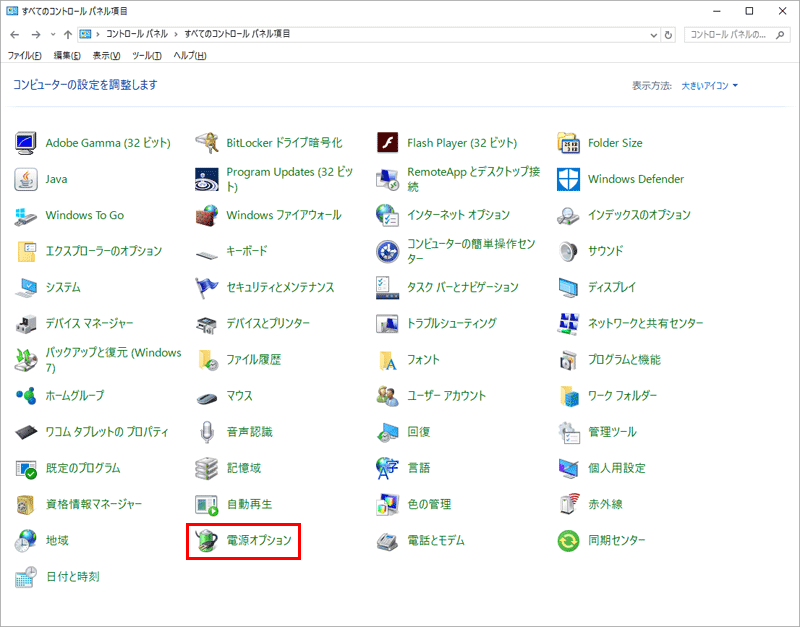Click the デバイスとプリンター icon
This screenshot has width=800, height=627.
click(x=207, y=324)
